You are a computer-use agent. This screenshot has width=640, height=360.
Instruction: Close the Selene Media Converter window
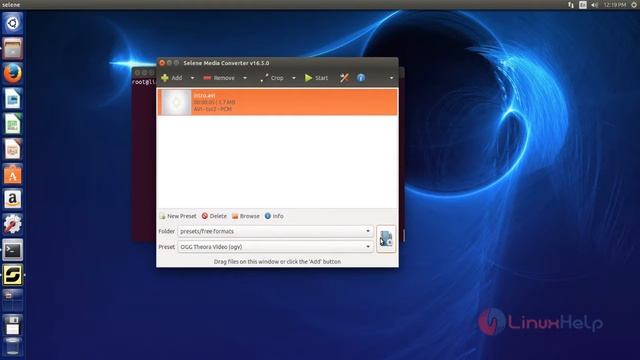pyautogui.click(x=162, y=63)
